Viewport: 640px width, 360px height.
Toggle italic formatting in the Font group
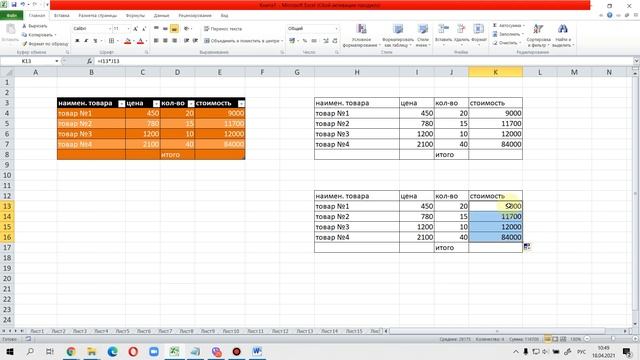pyautogui.click(x=86, y=41)
